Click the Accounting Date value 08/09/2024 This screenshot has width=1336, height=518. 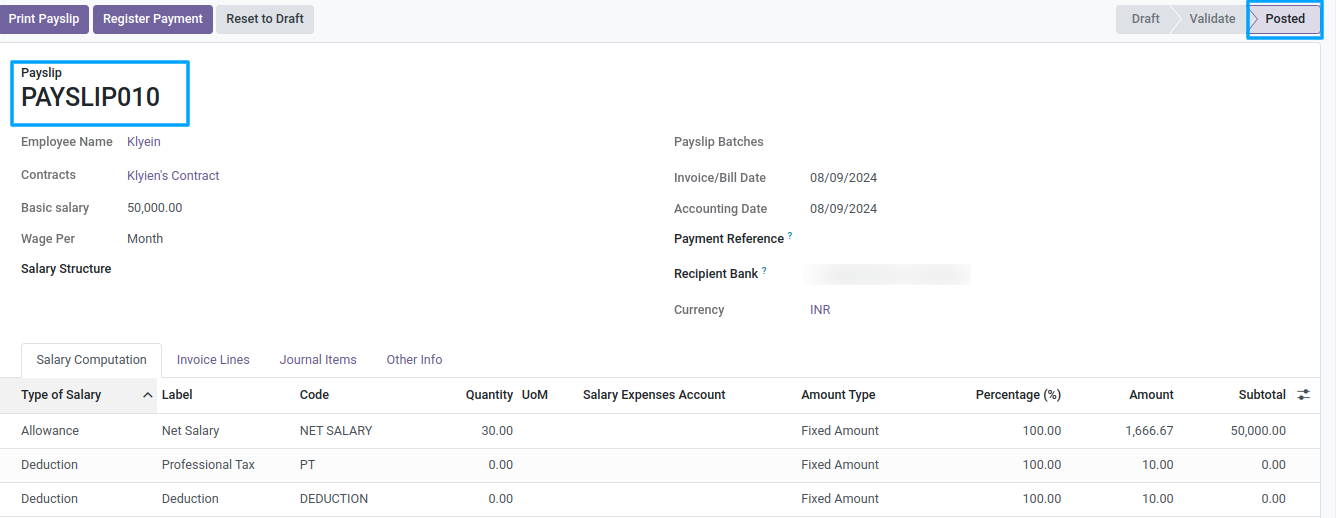(x=843, y=209)
